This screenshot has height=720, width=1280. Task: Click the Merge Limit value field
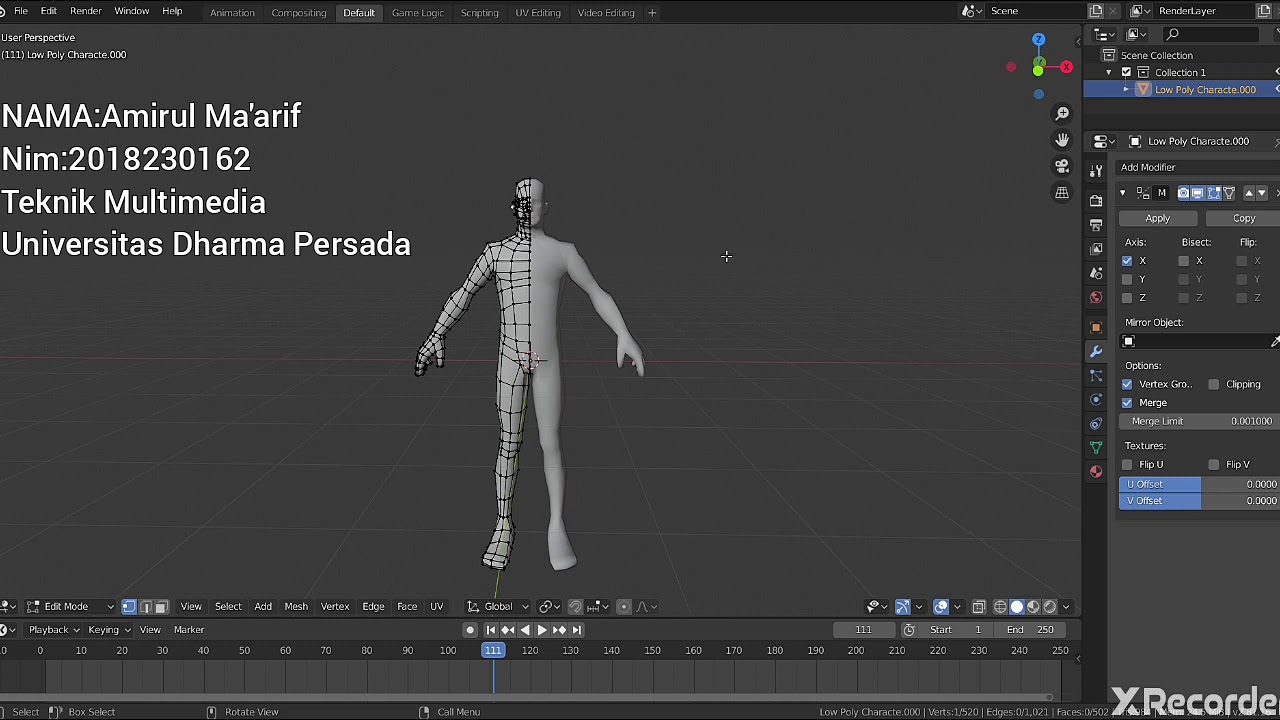pos(1199,422)
